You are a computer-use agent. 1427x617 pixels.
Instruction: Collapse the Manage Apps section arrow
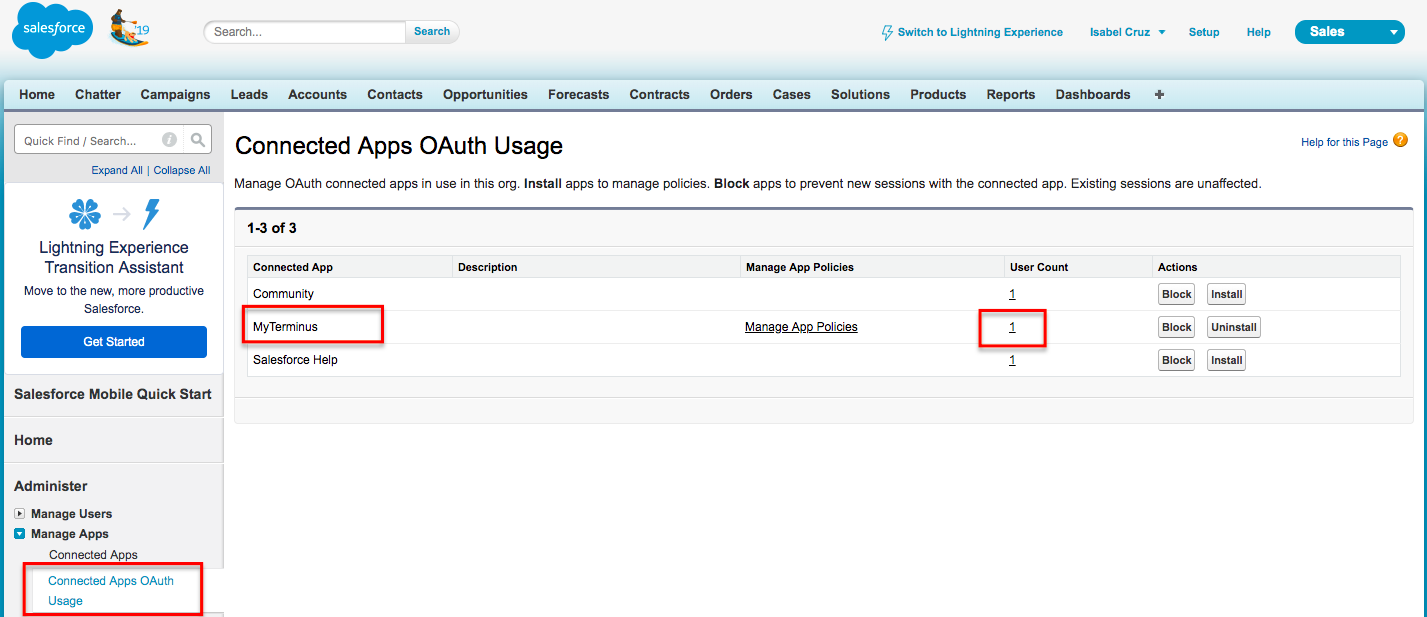click(20, 534)
